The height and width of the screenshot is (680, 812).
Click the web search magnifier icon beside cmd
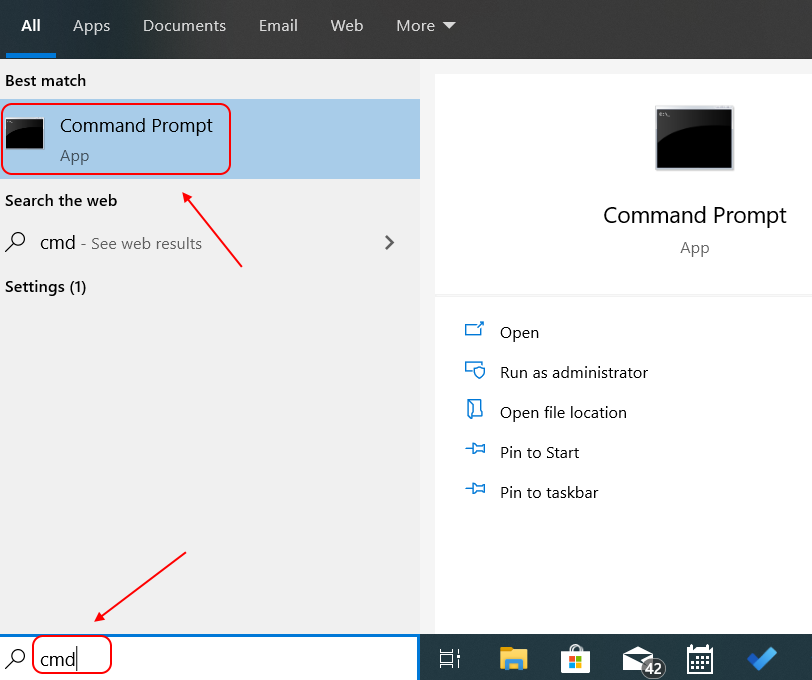(x=16, y=242)
